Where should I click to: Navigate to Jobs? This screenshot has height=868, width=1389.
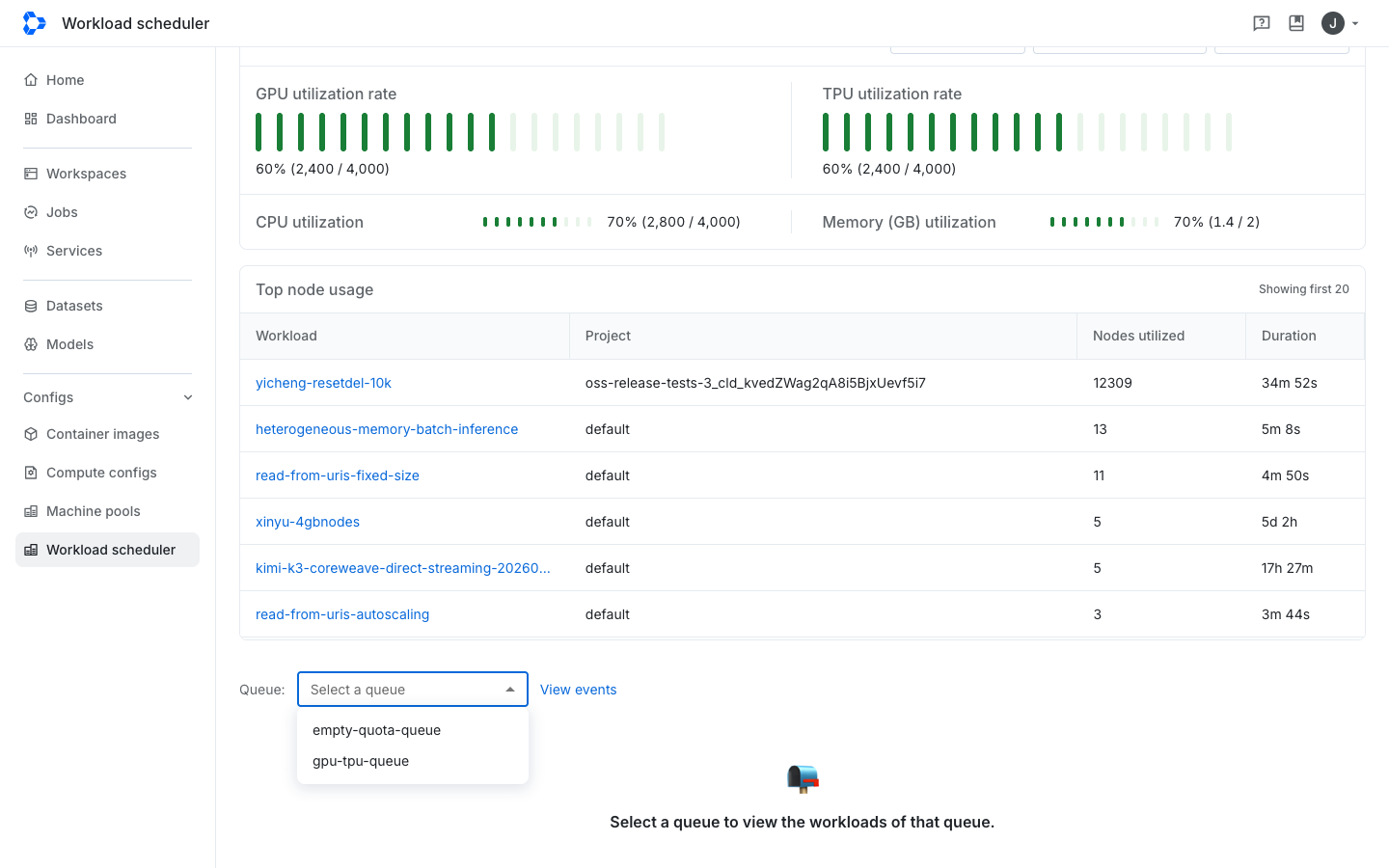107,212
